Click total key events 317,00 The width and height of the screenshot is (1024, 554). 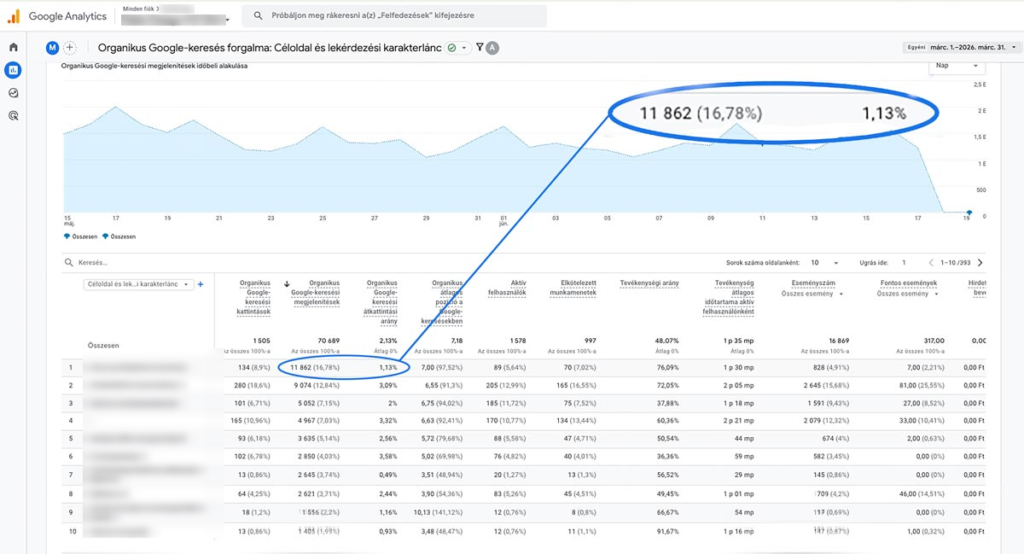(934, 340)
